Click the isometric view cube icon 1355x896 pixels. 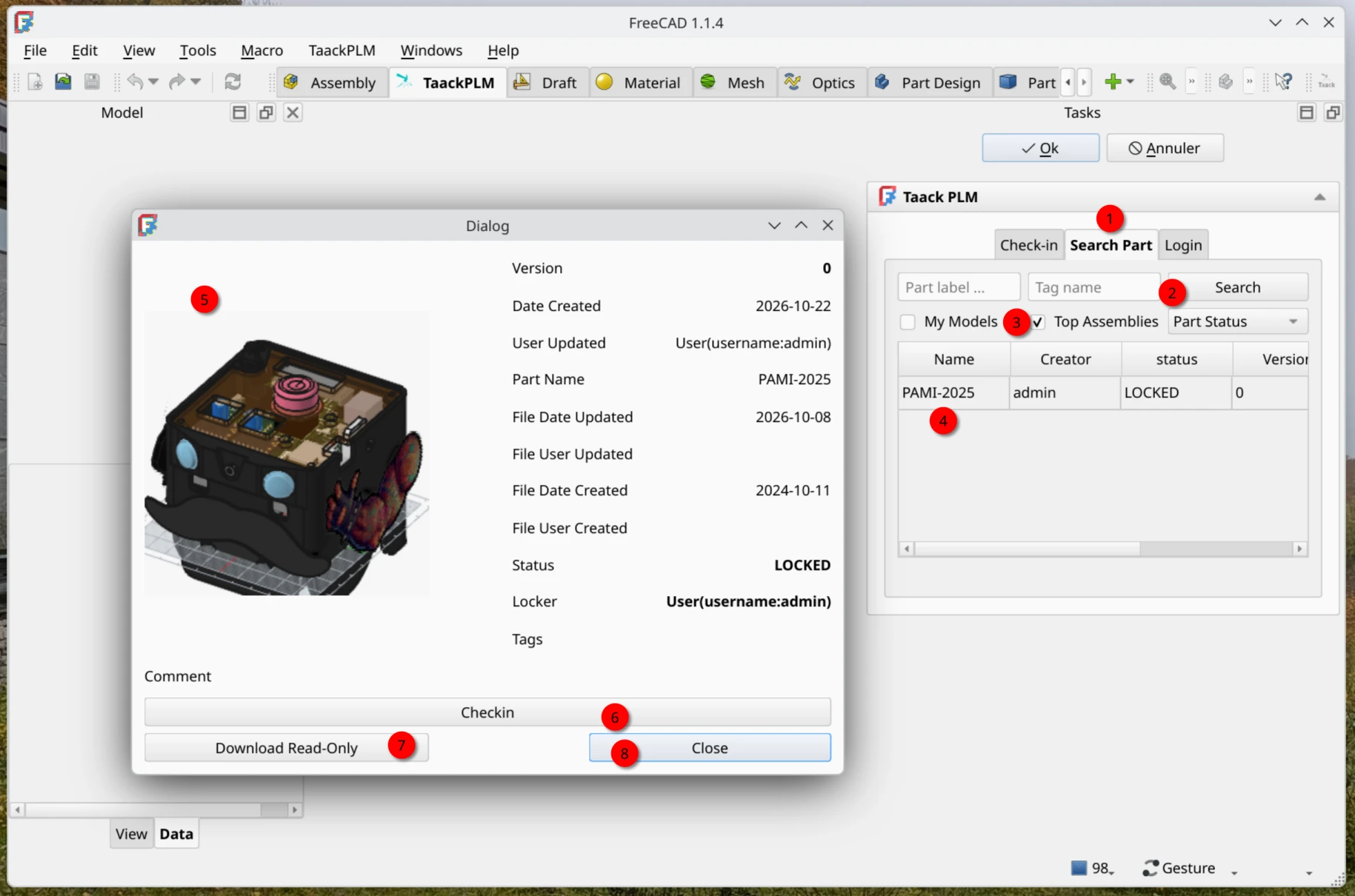coord(1226,82)
